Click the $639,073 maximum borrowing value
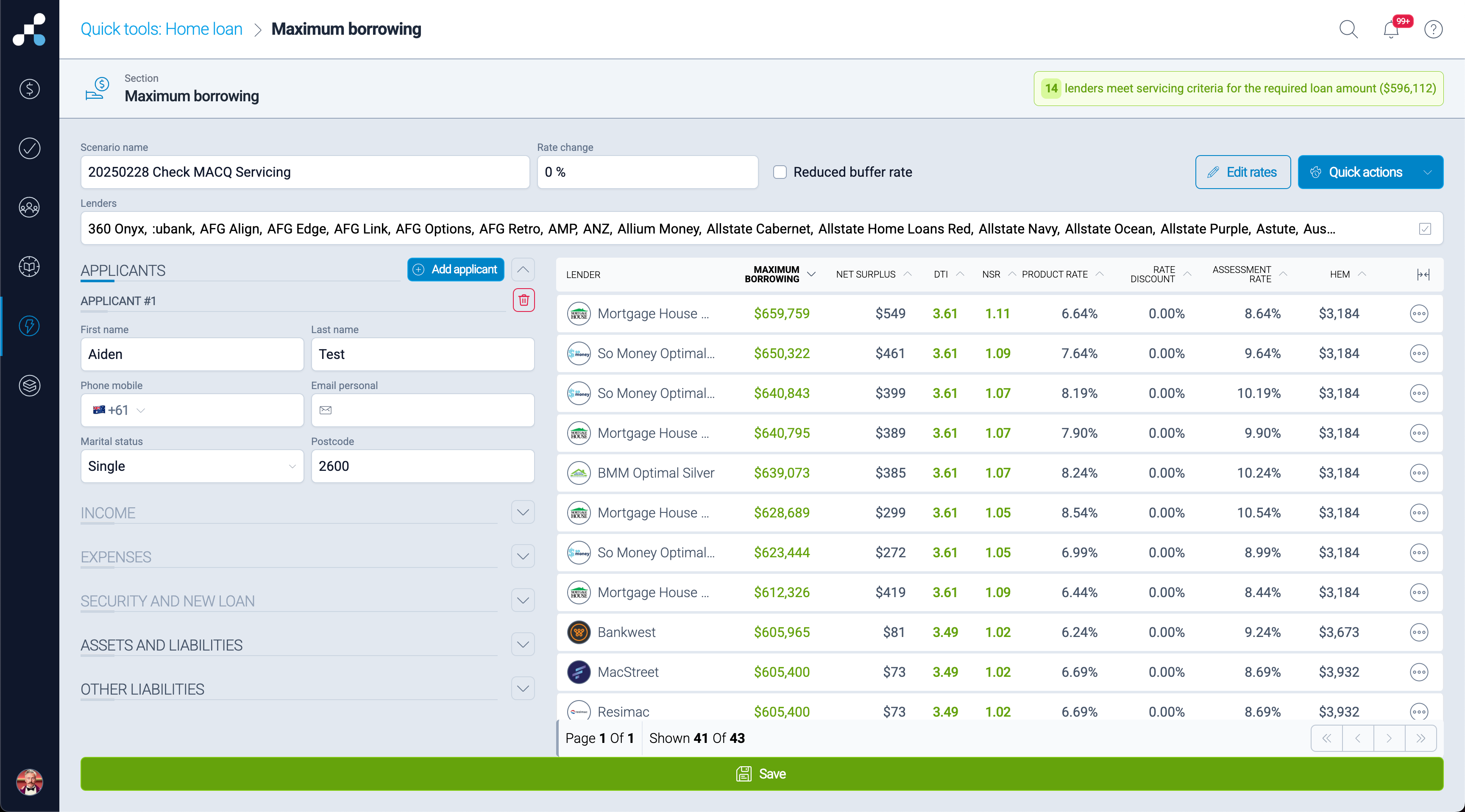1465x812 pixels. pos(781,473)
